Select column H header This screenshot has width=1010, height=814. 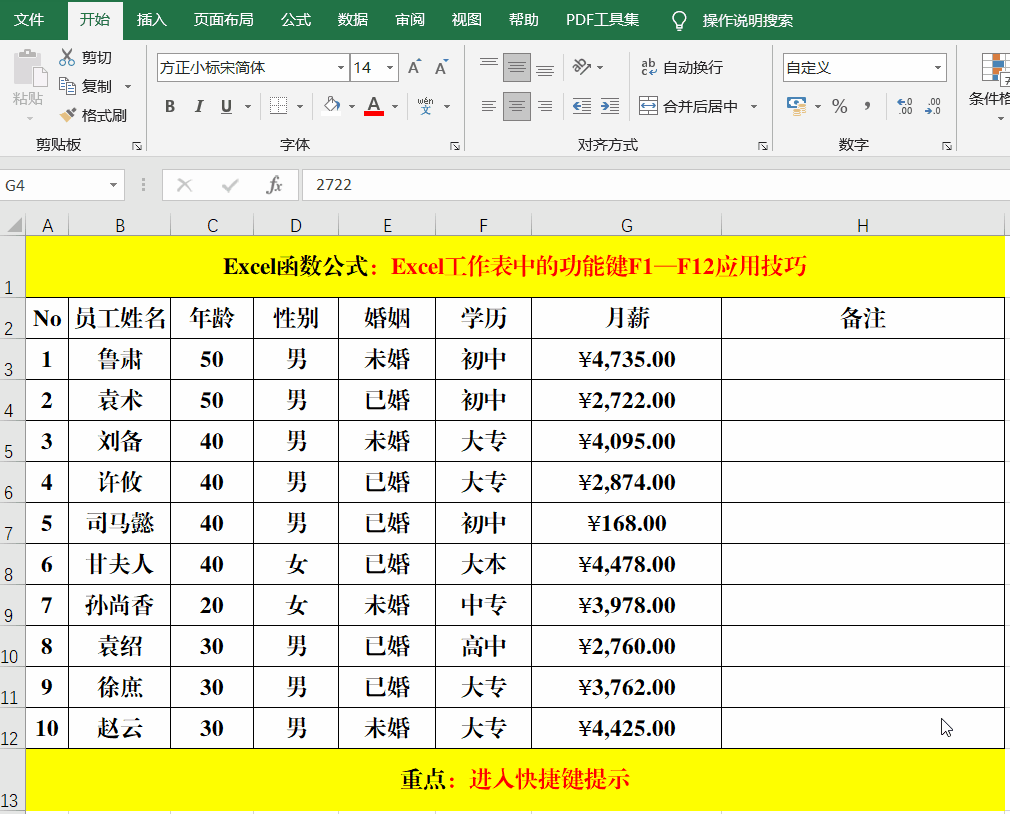pos(863,225)
